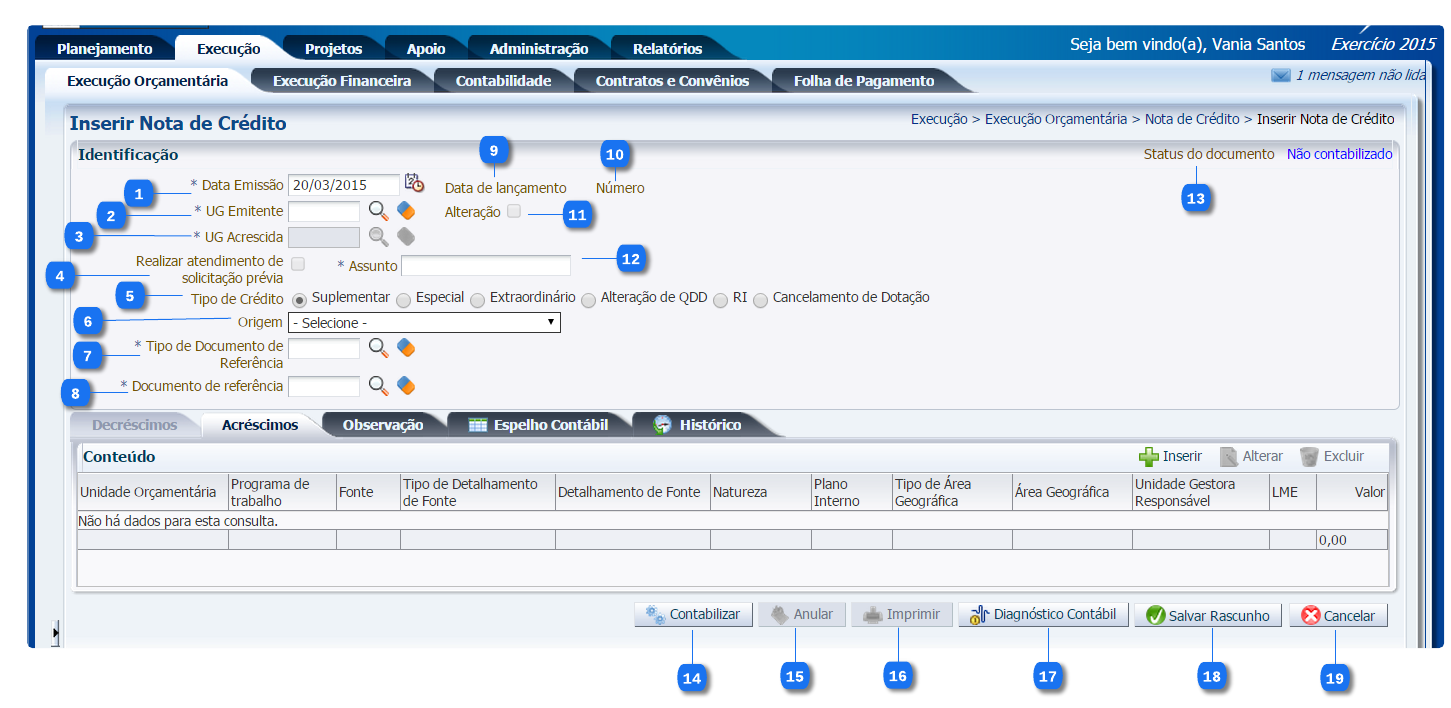Viewport: 1451px width, 708px height.
Task: Click the Salvar Rascunho button
Action: coord(1208,616)
